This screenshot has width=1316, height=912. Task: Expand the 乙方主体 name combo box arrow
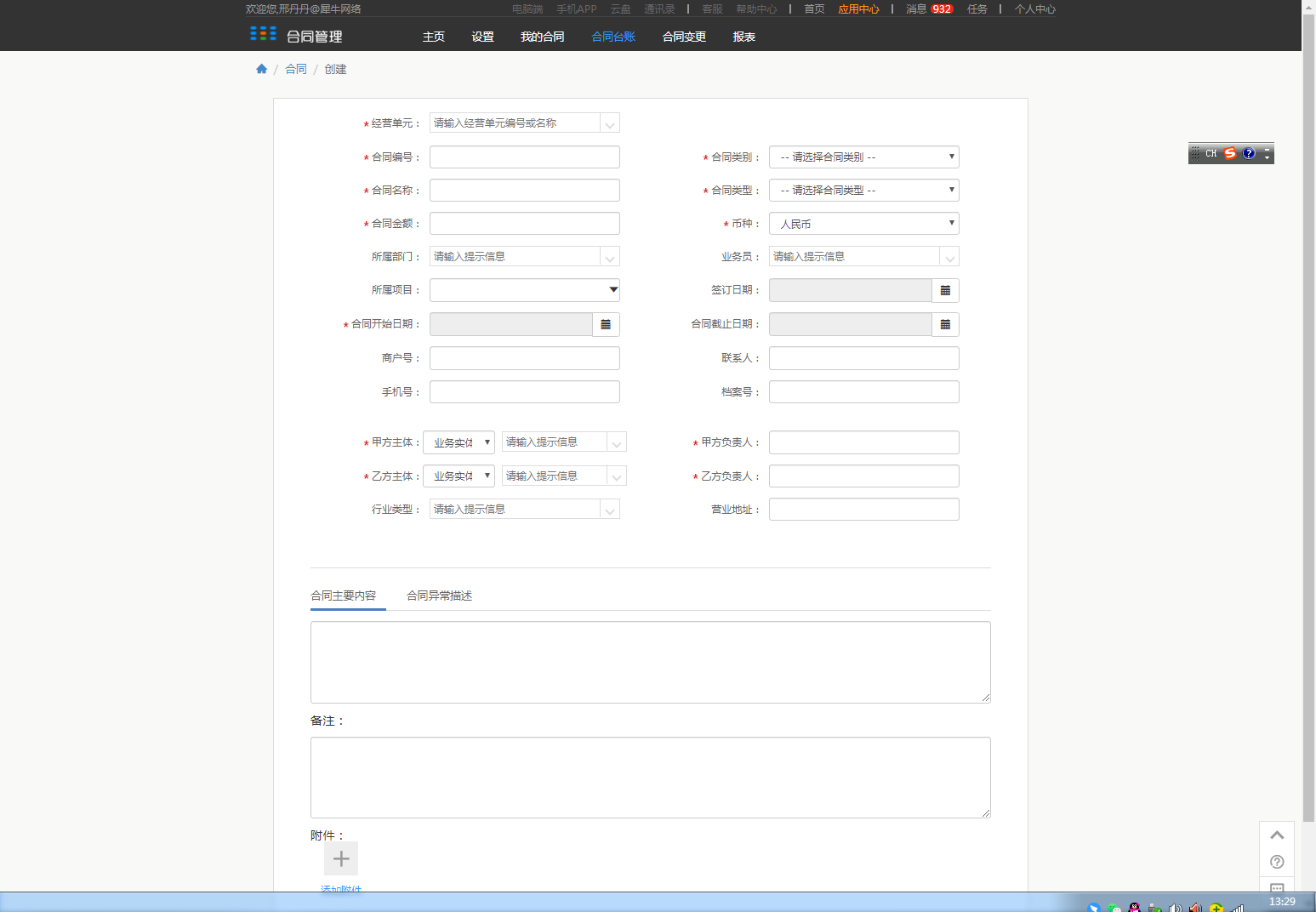pos(617,476)
